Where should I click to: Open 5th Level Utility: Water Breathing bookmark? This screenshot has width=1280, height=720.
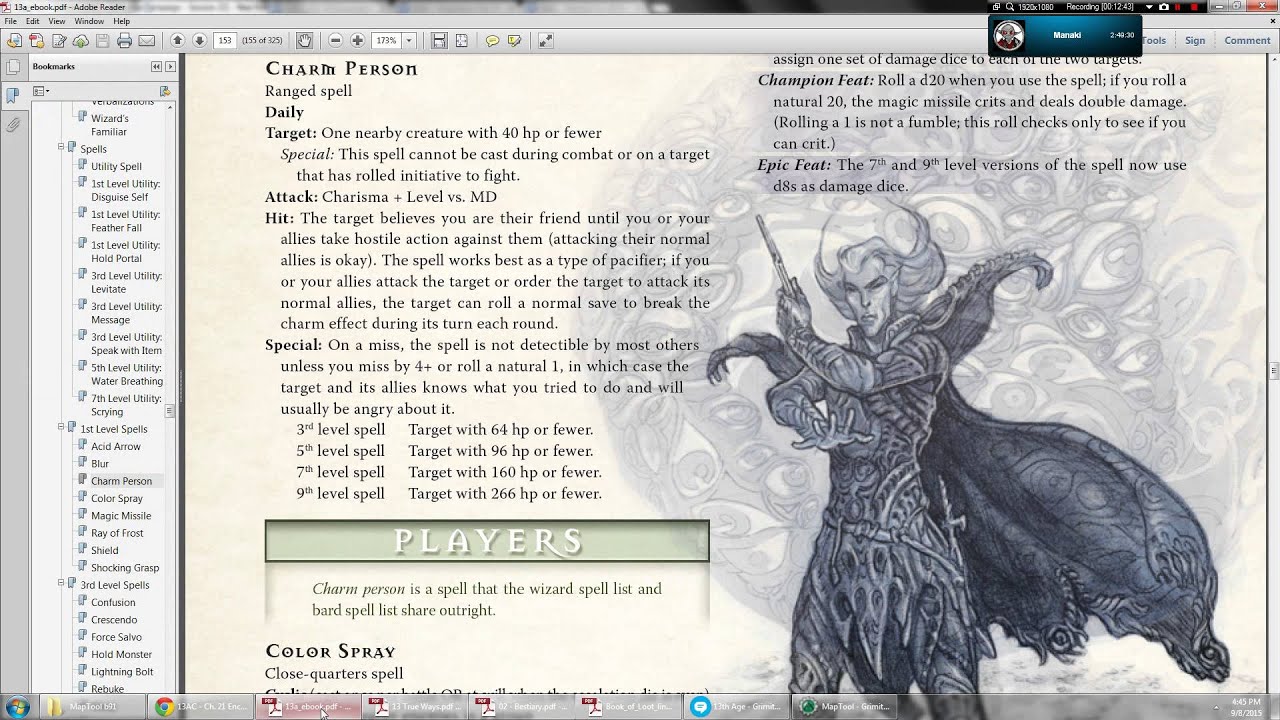click(x=126, y=374)
